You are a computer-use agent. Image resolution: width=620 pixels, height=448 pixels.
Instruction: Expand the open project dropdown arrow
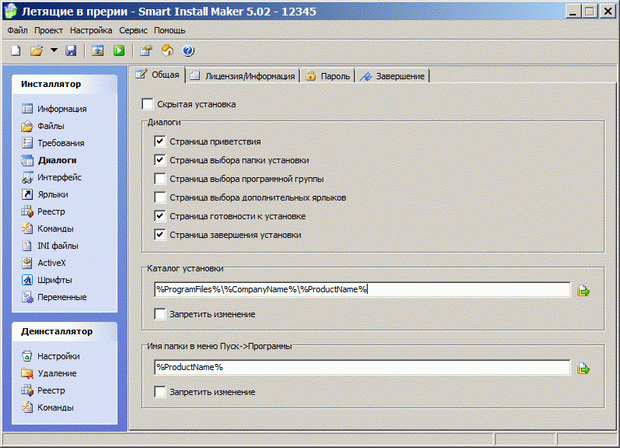tap(53, 50)
